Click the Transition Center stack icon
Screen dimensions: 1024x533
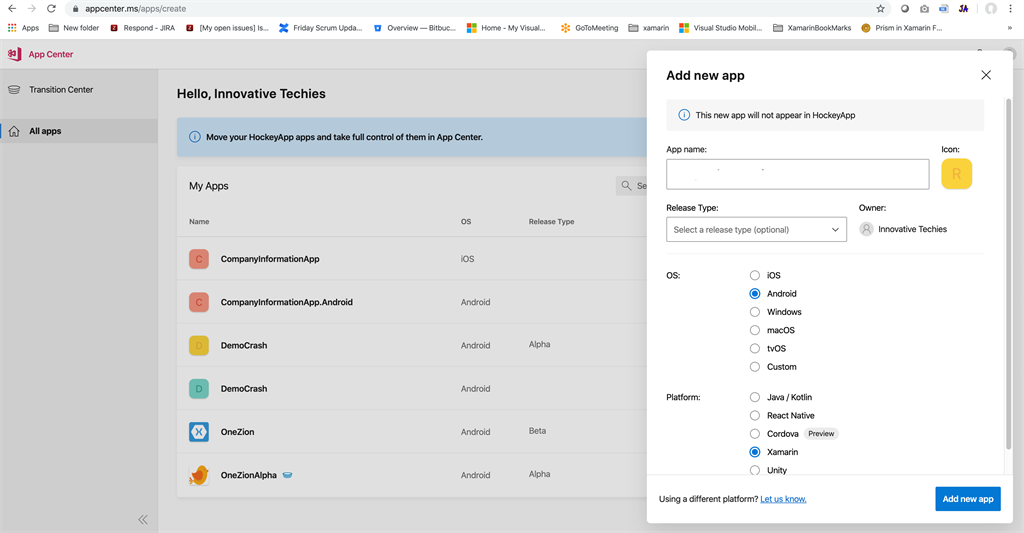pyautogui.click(x=14, y=89)
